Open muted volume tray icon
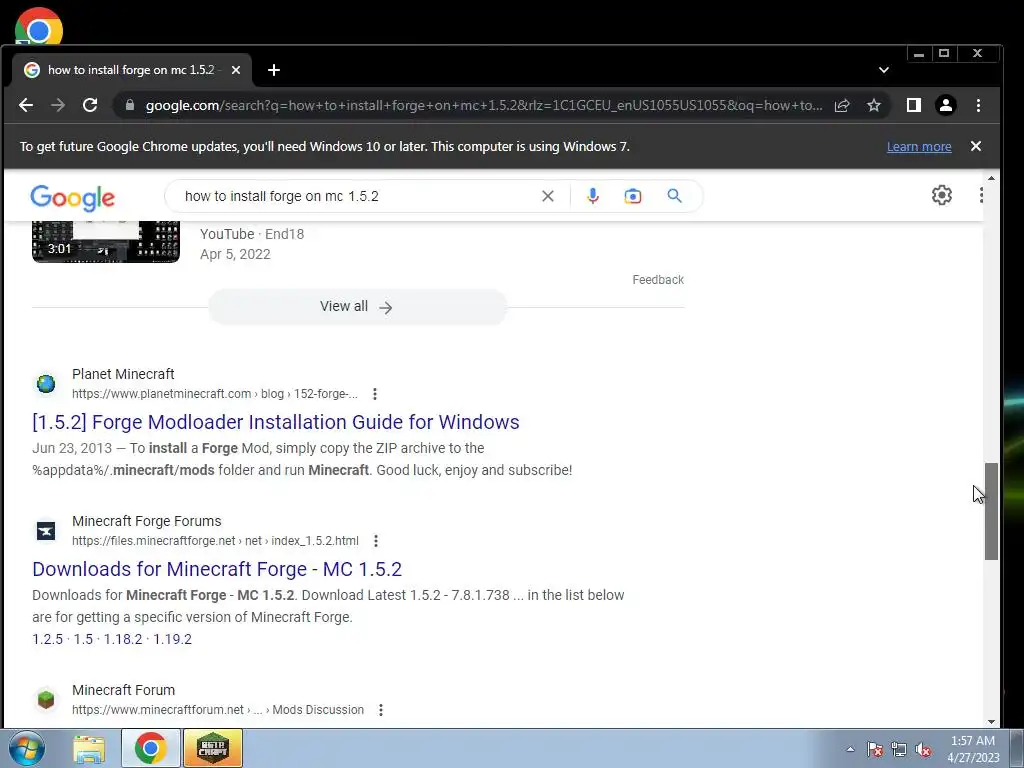Image resolution: width=1024 pixels, height=768 pixels. point(923,750)
